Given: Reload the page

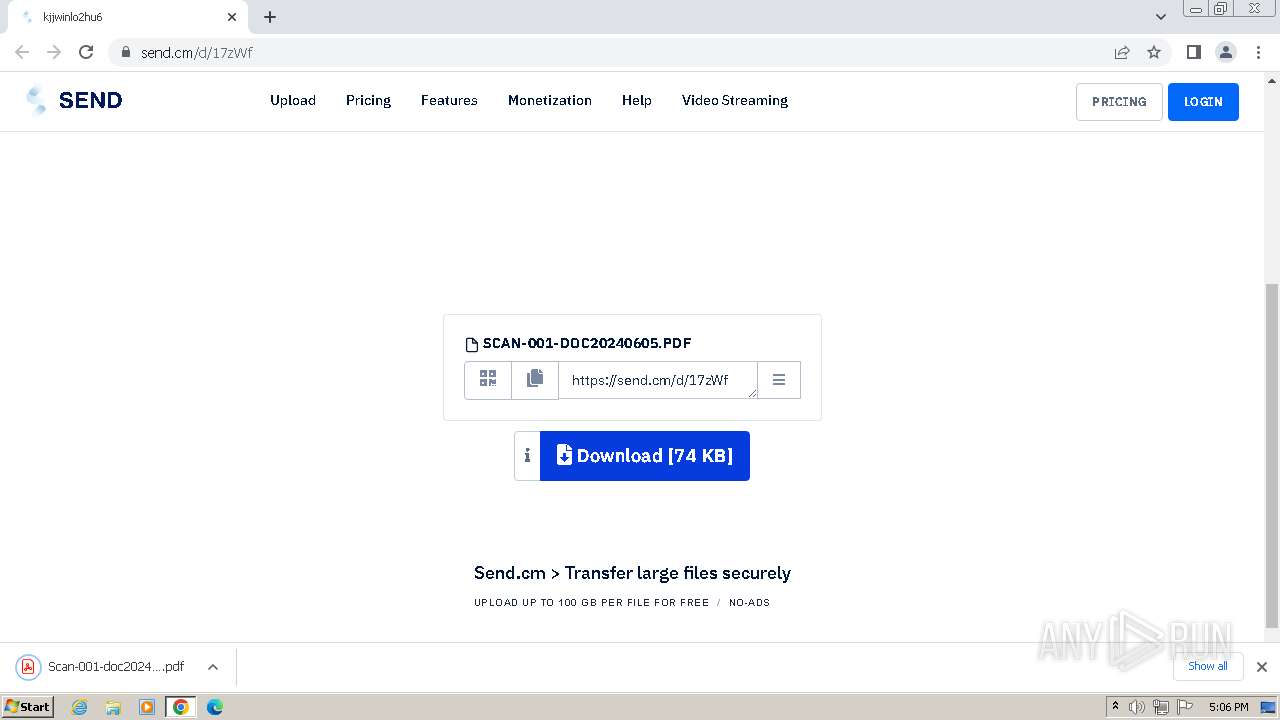Looking at the screenshot, I should (86, 52).
